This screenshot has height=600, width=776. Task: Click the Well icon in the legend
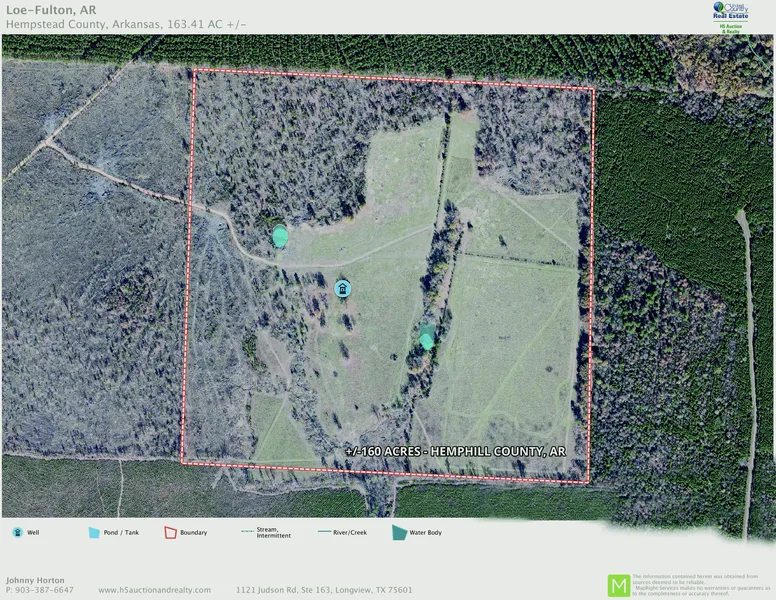[18, 532]
